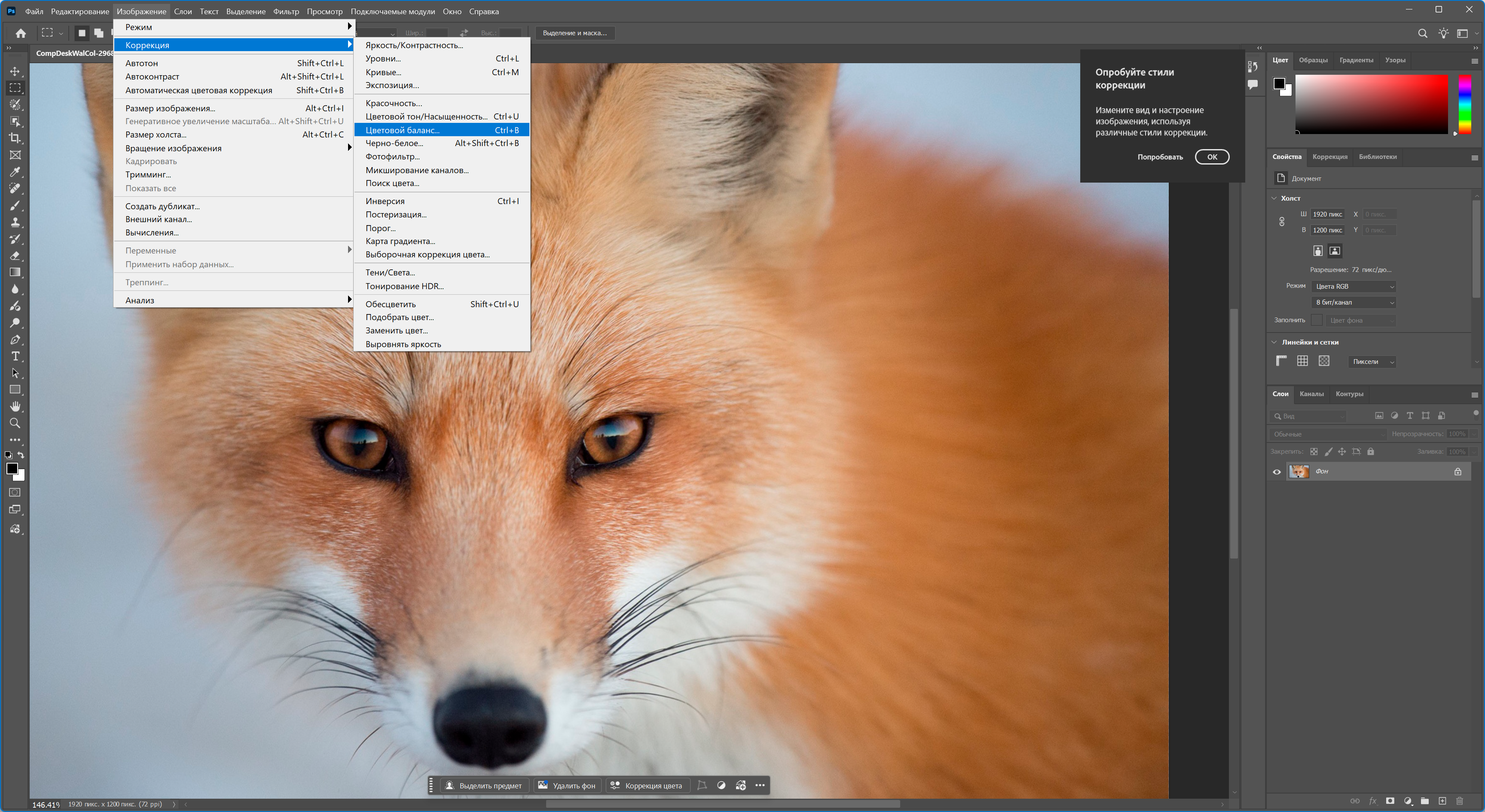Open the 8 бит/канал depth dropdown
Image resolution: width=1485 pixels, height=812 pixels.
pos(1353,302)
